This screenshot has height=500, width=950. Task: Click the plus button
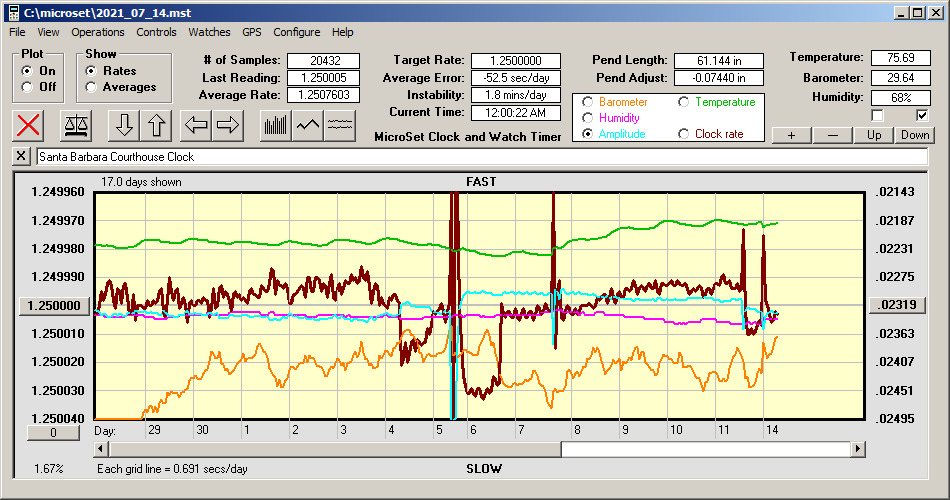point(791,135)
